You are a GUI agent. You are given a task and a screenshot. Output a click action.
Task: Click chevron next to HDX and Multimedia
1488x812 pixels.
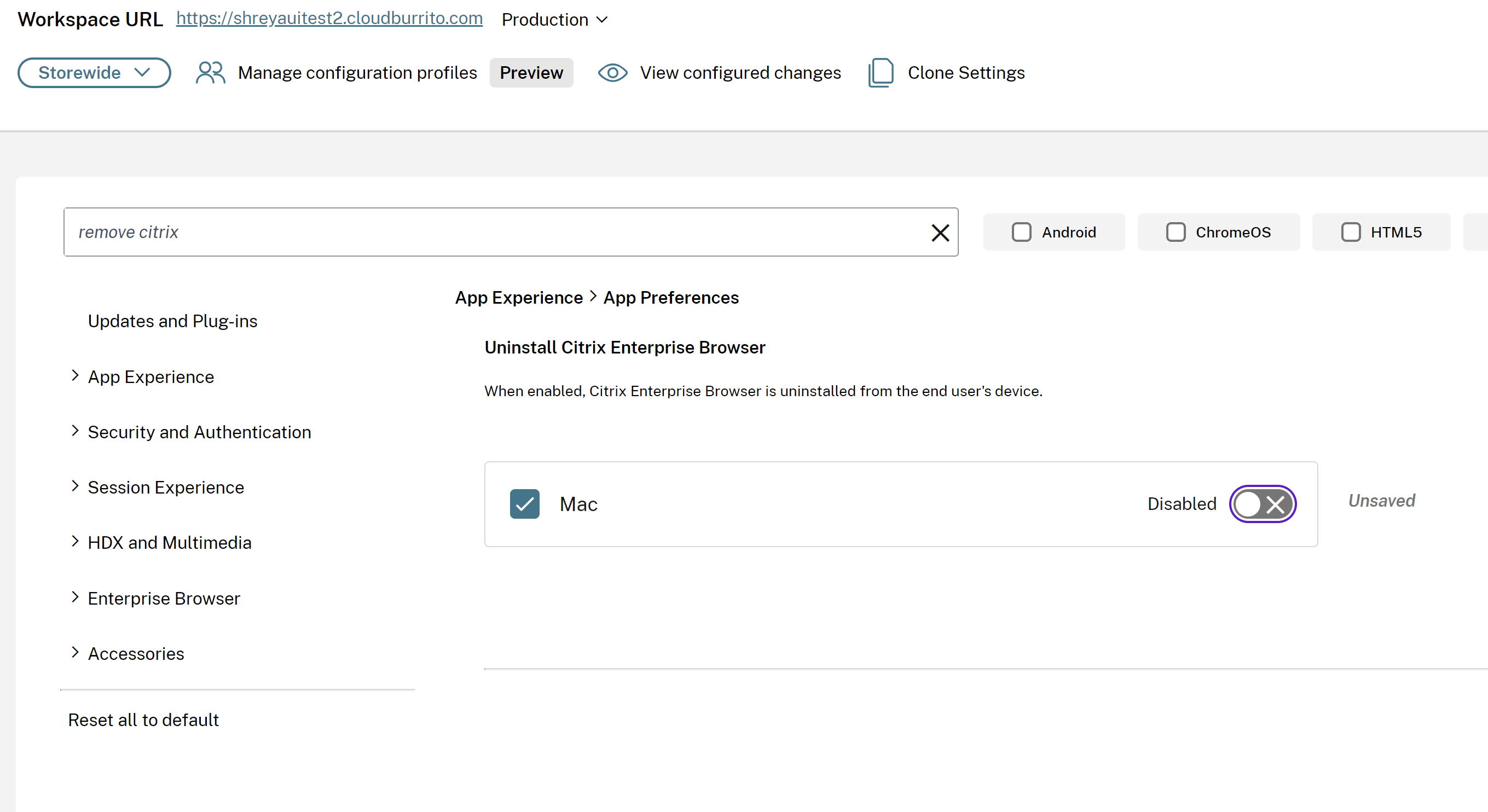[75, 542]
